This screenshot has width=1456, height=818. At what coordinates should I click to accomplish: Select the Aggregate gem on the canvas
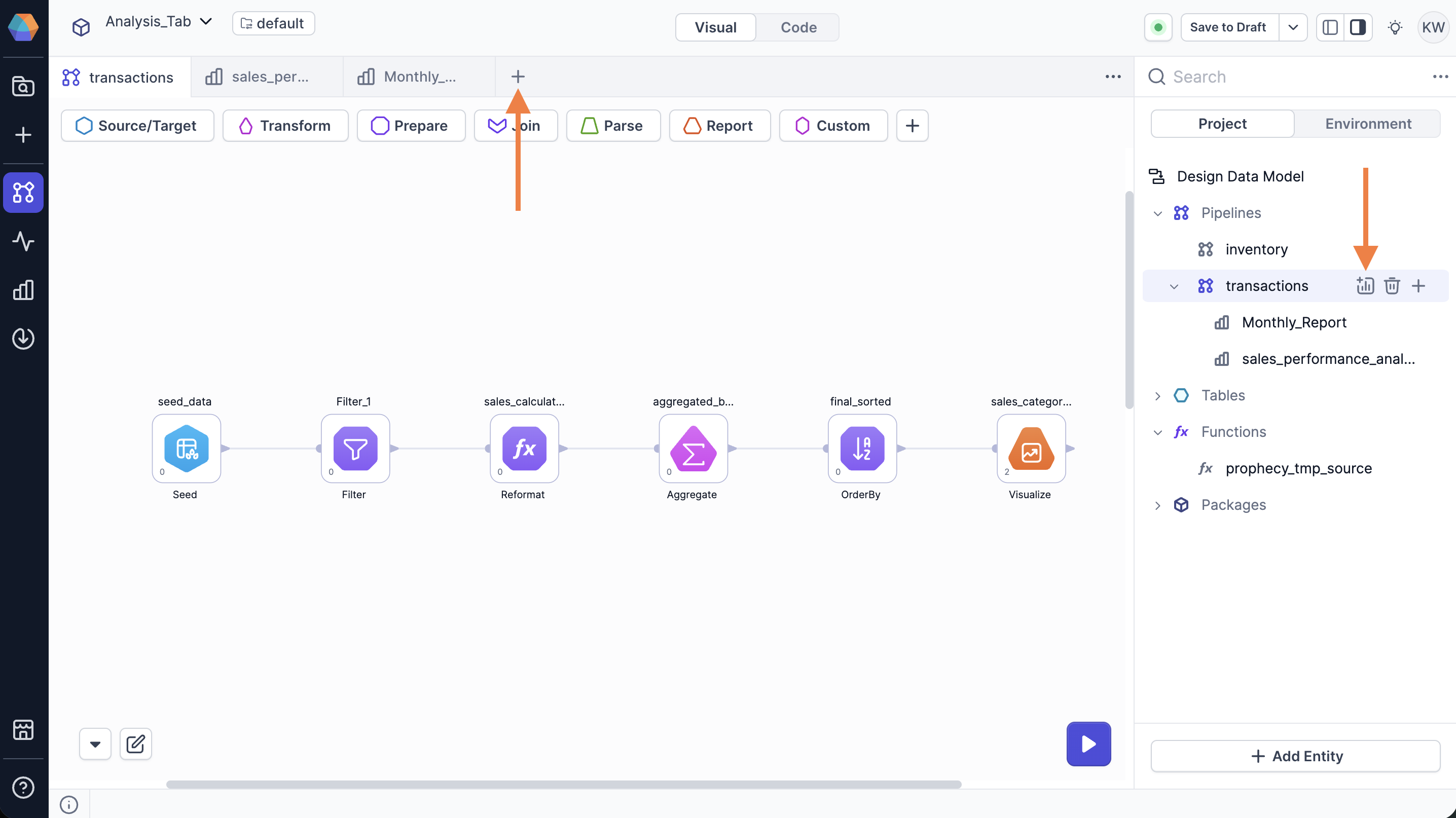(x=693, y=449)
